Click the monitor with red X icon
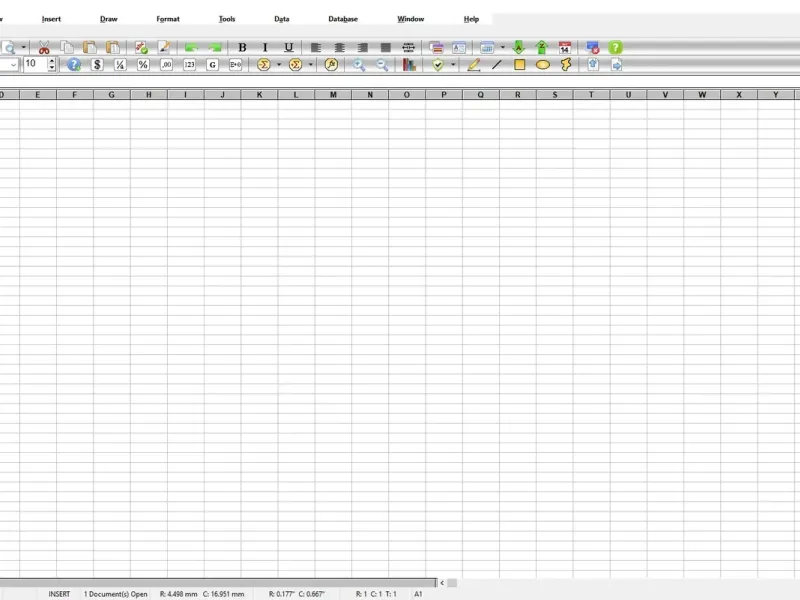Screen dimensions: 800x600 point(592,47)
